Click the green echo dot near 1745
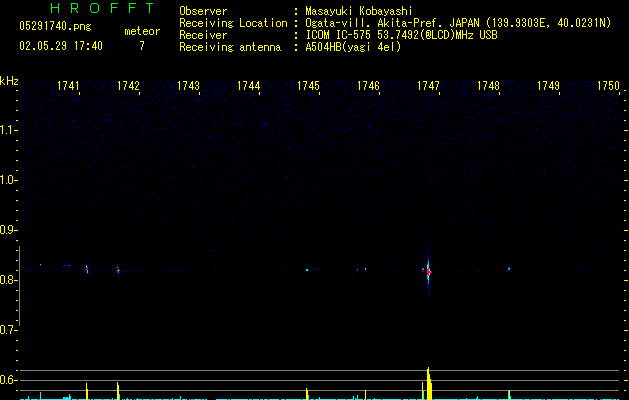This screenshot has height=400, width=629. pyautogui.click(x=307, y=270)
